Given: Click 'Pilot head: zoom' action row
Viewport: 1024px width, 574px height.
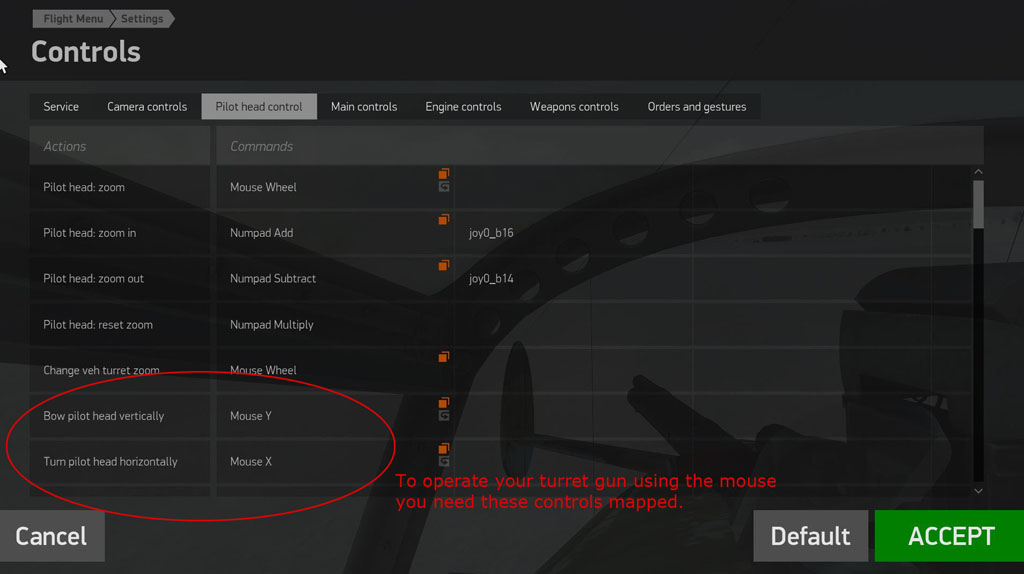Looking at the screenshot, I should [120, 187].
